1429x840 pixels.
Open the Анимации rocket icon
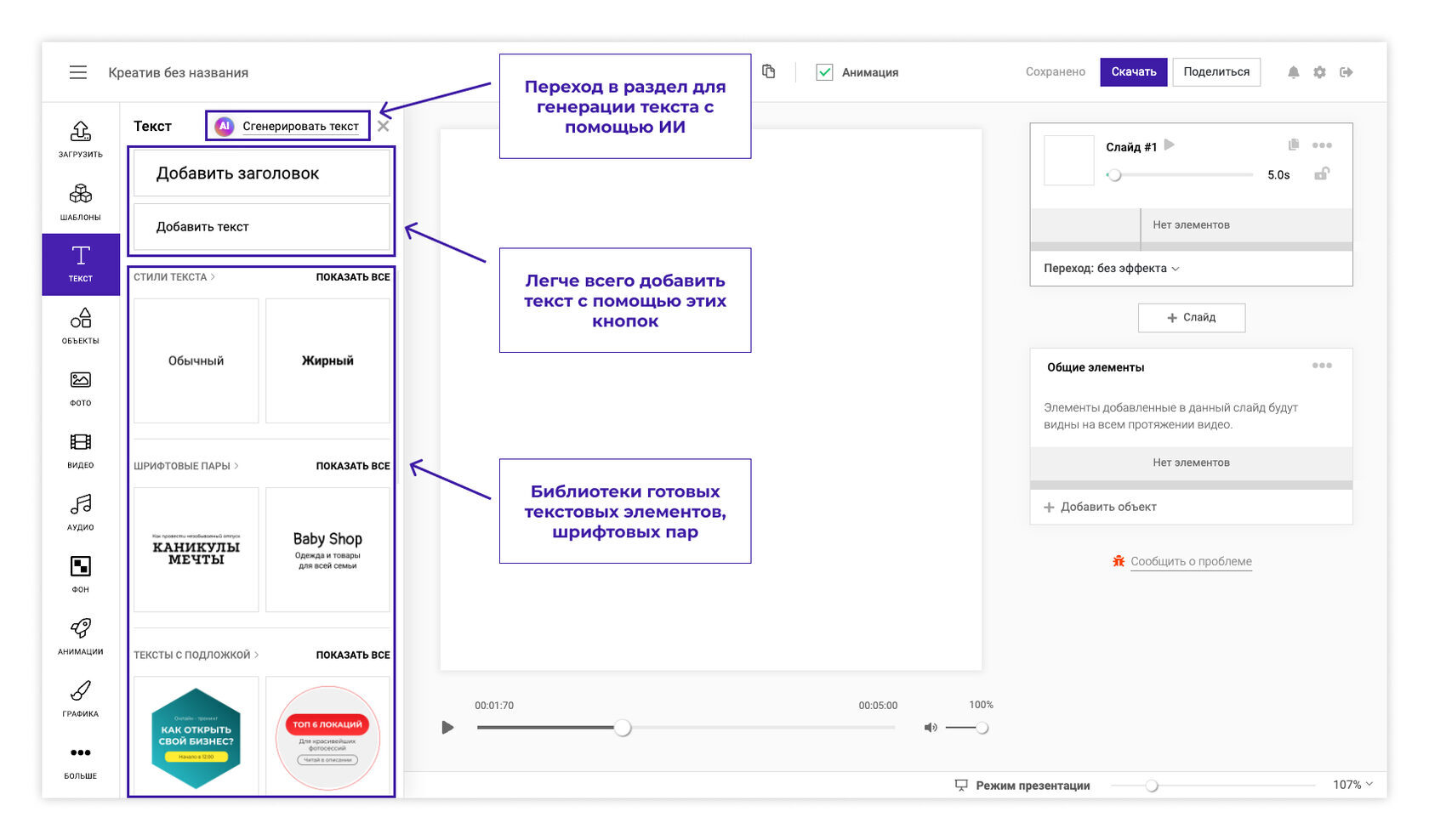pyautogui.click(x=81, y=636)
